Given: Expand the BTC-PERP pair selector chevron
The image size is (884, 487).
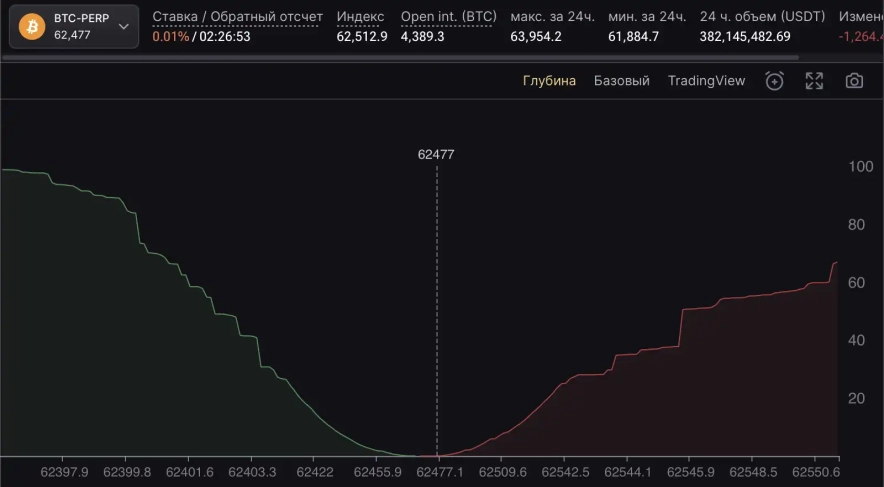Looking at the screenshot, I should [x=124, y=27].
